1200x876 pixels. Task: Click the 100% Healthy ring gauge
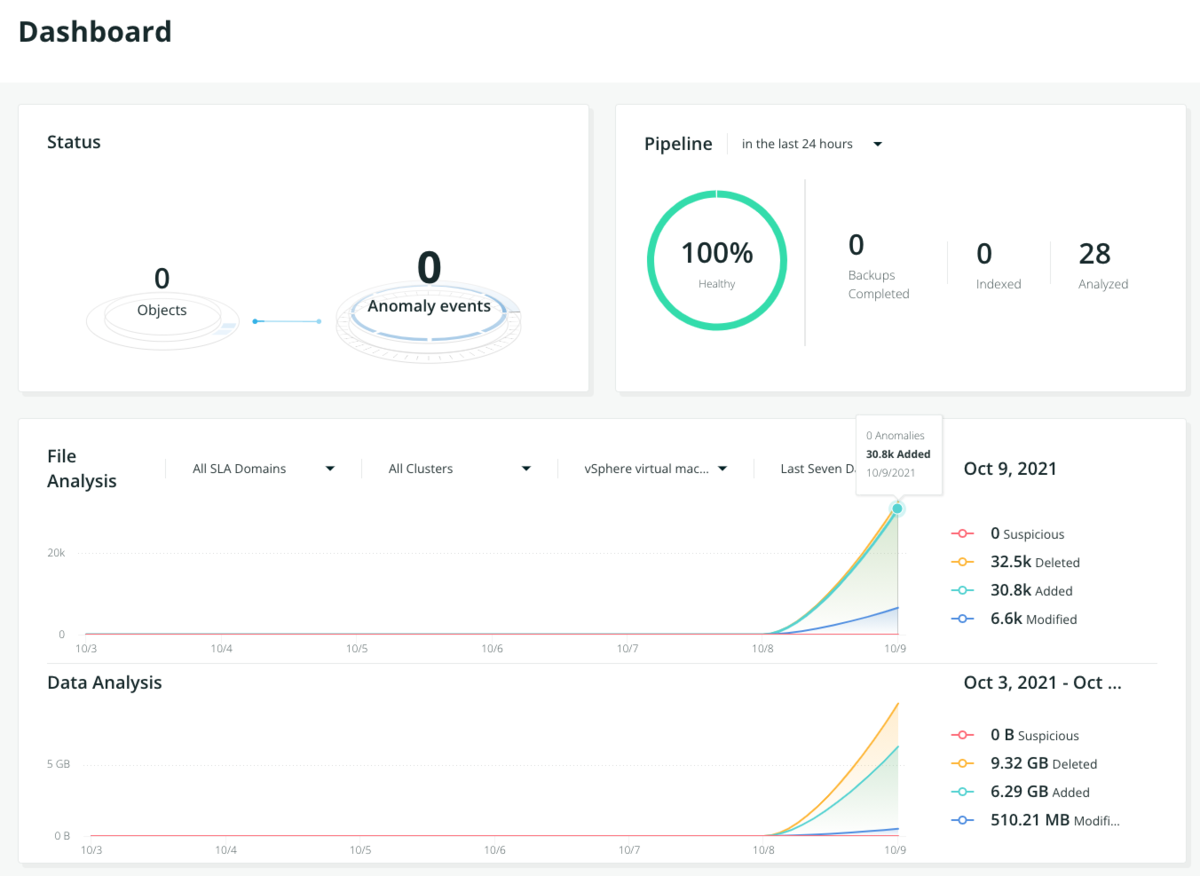tap(717, 260)
